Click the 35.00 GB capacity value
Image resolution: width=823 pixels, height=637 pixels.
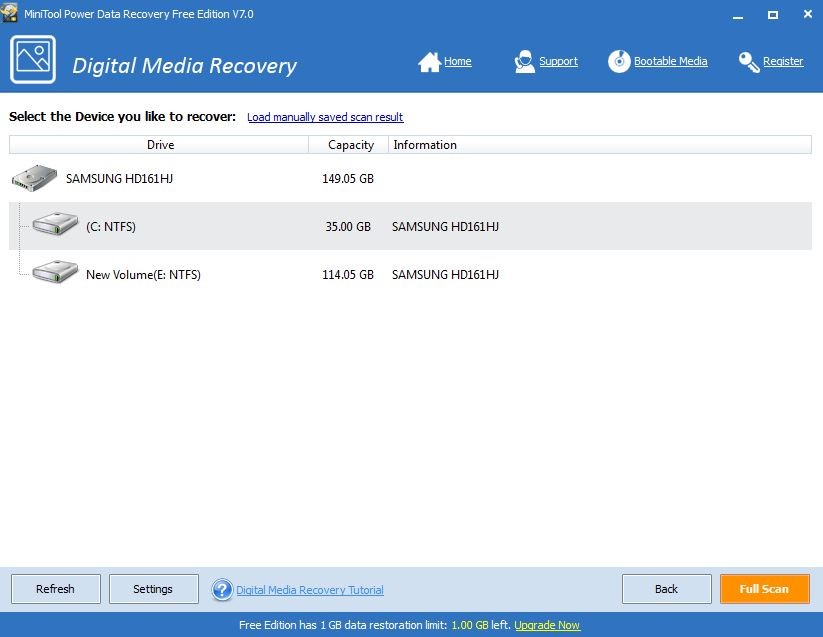click(348, 226)
